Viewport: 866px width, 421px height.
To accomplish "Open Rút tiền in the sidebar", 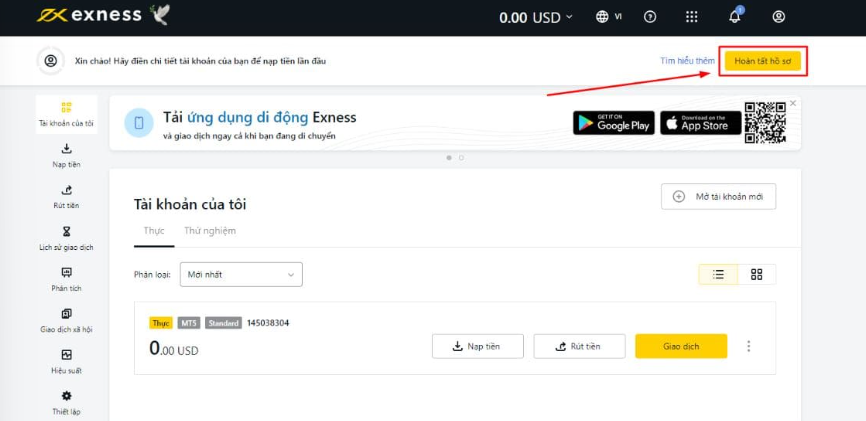I will (x=66, y=196).
